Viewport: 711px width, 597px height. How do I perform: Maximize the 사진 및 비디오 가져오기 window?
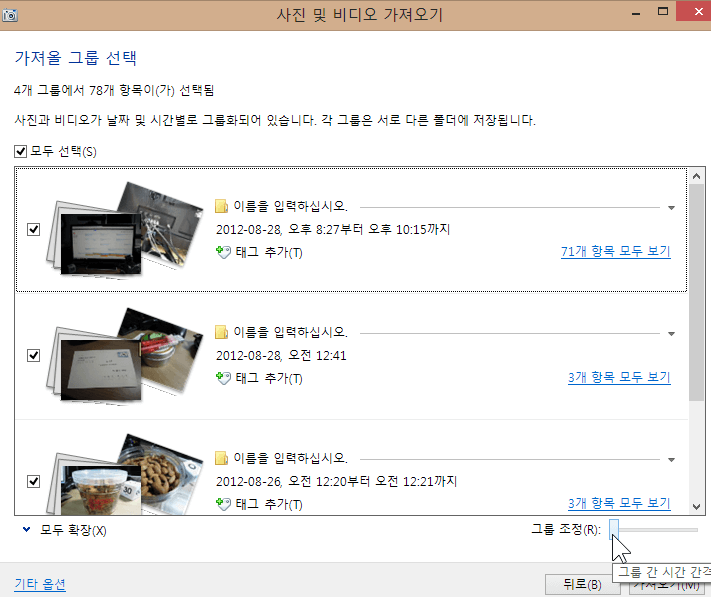[x=662, y=11]
